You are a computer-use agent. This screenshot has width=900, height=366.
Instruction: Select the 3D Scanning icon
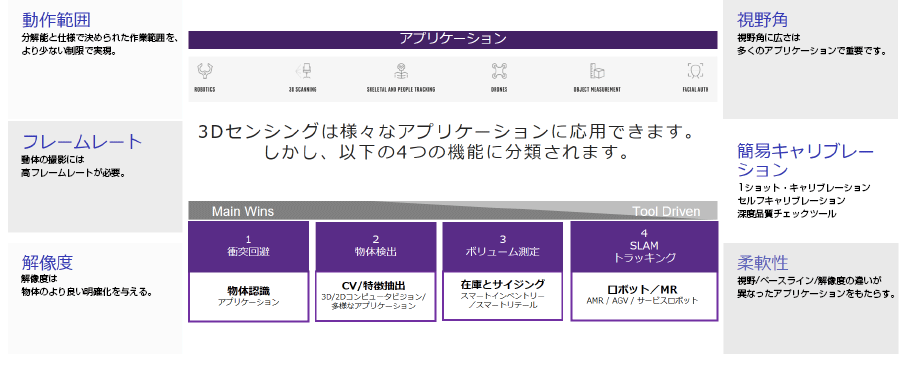(x=304, y=71)
